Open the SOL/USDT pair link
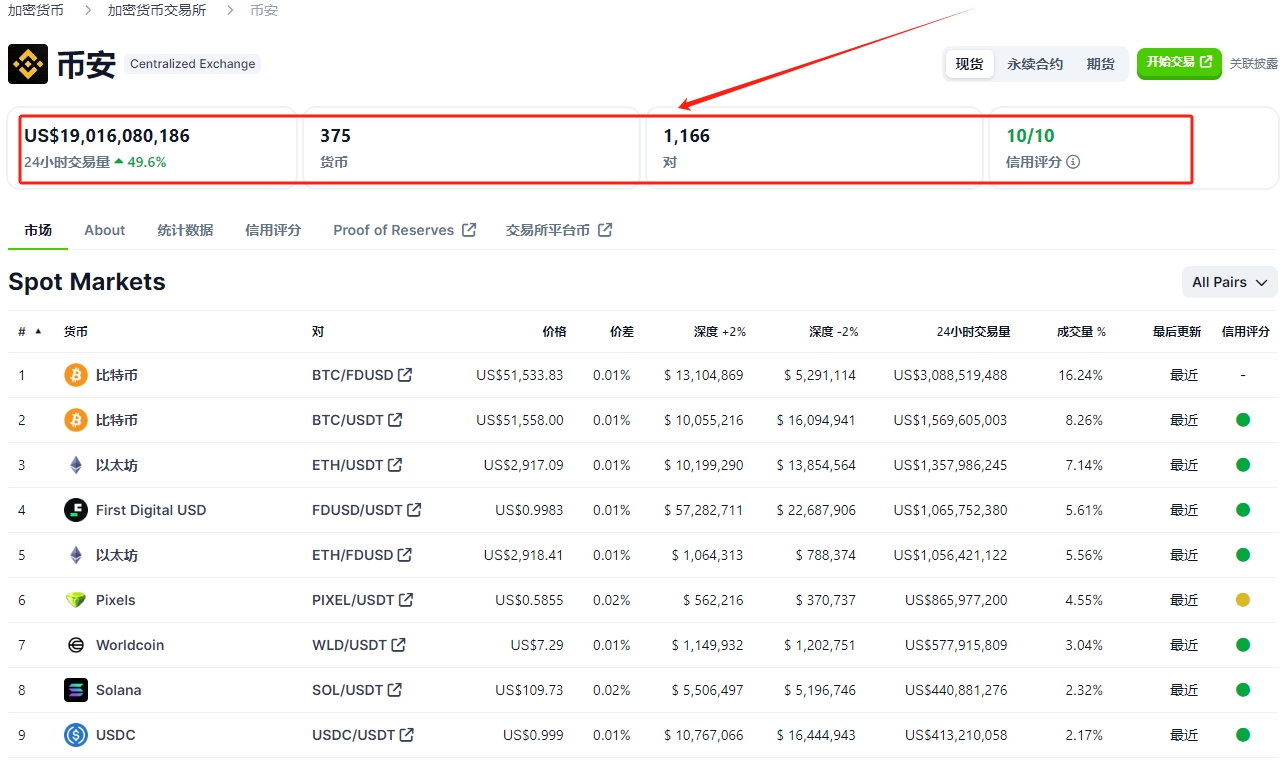This screenshot has width=1287, height=760. (347, 690)
